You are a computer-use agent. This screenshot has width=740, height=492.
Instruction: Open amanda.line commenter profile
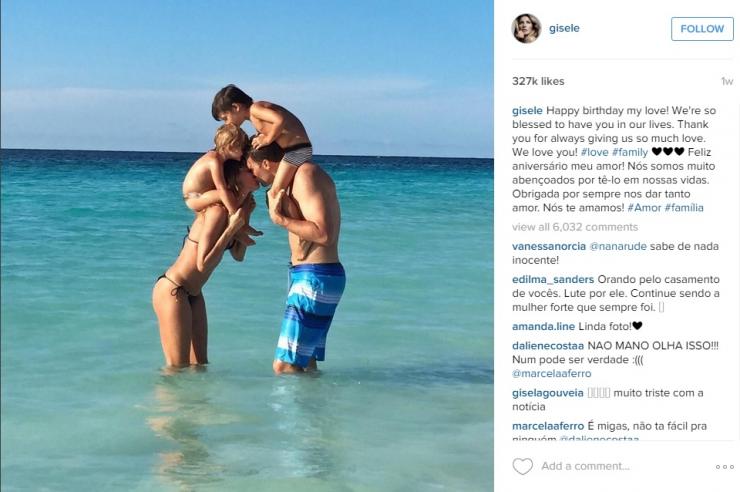click(543, 326)
